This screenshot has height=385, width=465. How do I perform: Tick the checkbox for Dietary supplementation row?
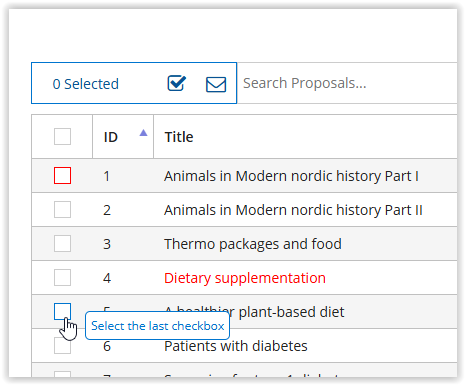pos(62,277)
